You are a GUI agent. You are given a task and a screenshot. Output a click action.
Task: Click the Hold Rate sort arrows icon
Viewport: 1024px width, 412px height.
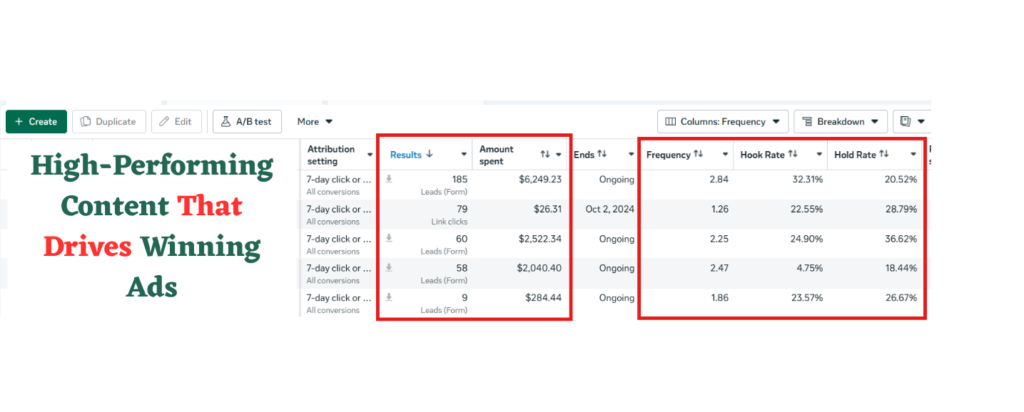pyautogui.click(x=884, y=155)
